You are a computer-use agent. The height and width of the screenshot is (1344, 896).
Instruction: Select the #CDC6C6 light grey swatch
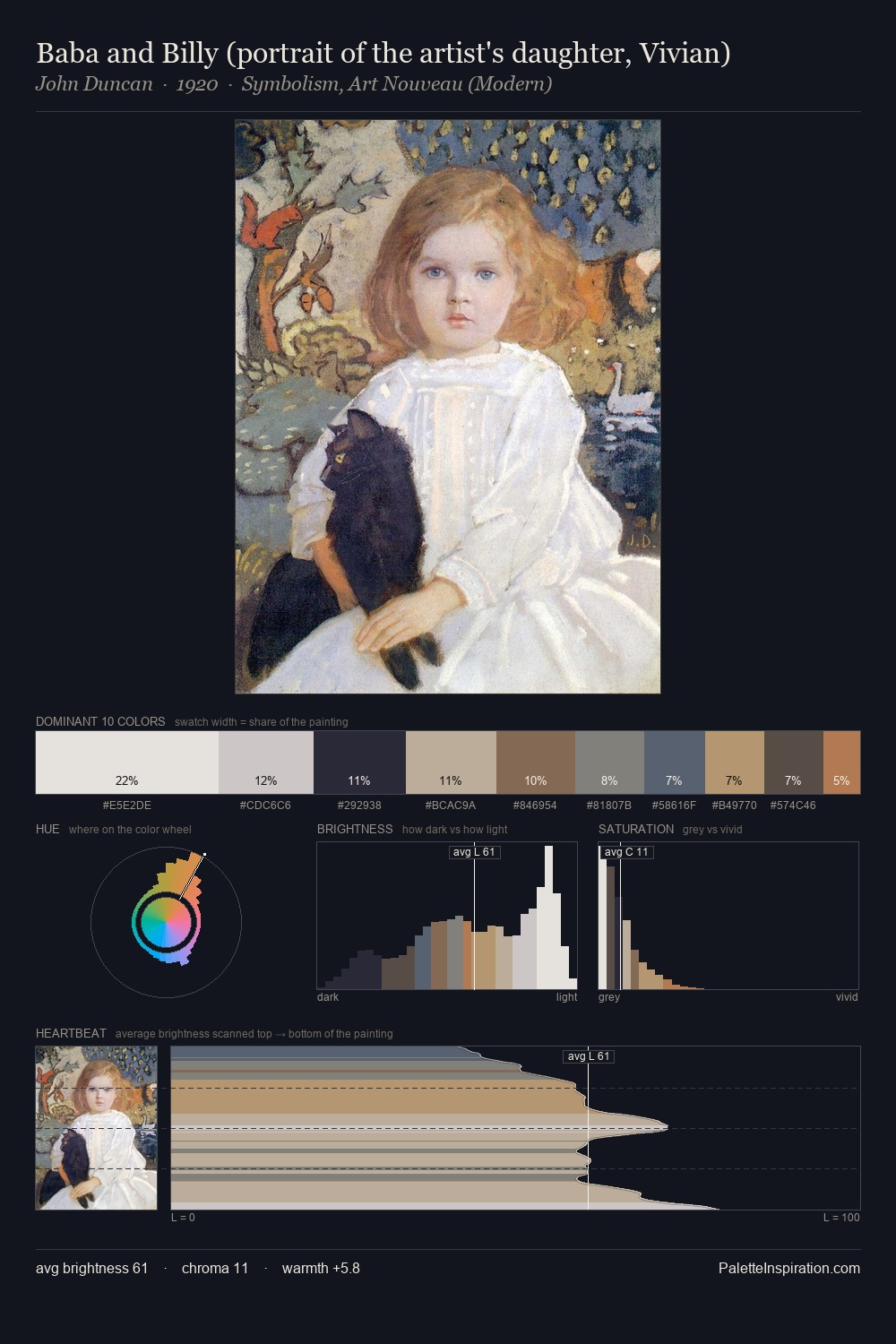[266, 762]
